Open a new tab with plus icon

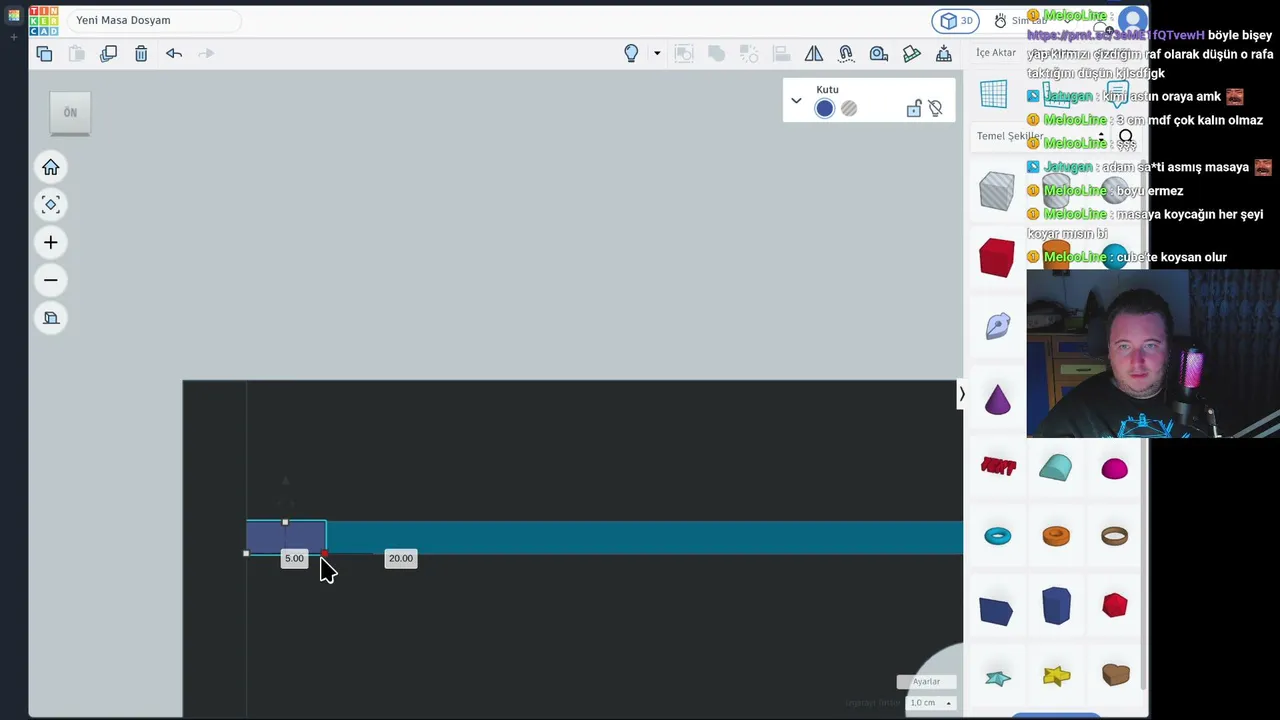tap(14, 37)
